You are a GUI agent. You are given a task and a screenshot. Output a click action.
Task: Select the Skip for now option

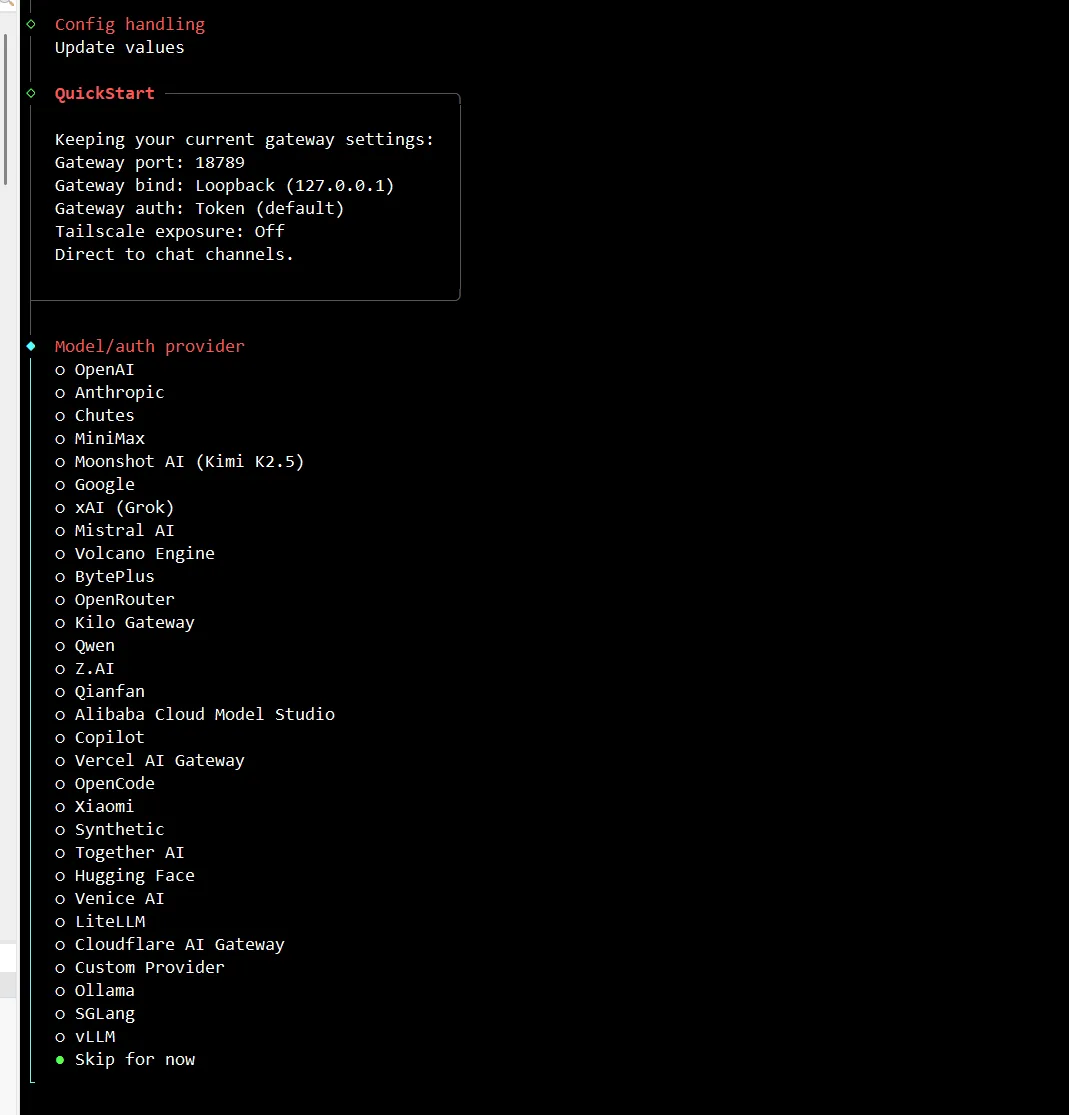(x=124, y=1060)
